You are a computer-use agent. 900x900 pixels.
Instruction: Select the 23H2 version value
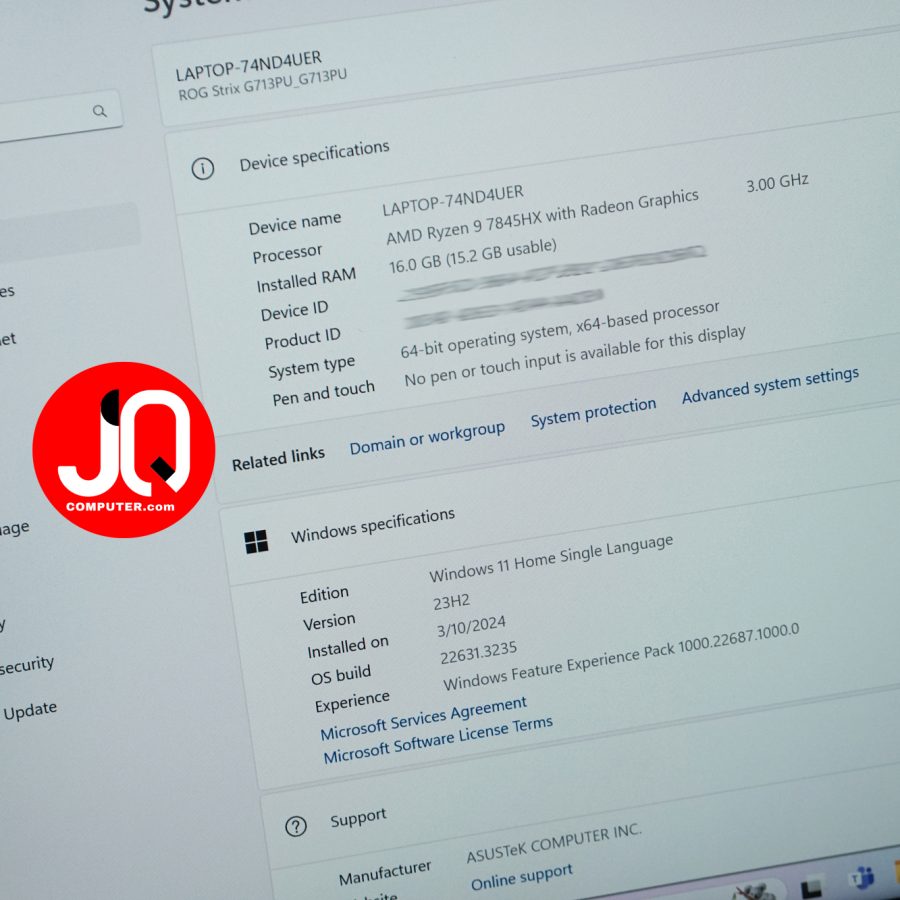click(452, 602)
